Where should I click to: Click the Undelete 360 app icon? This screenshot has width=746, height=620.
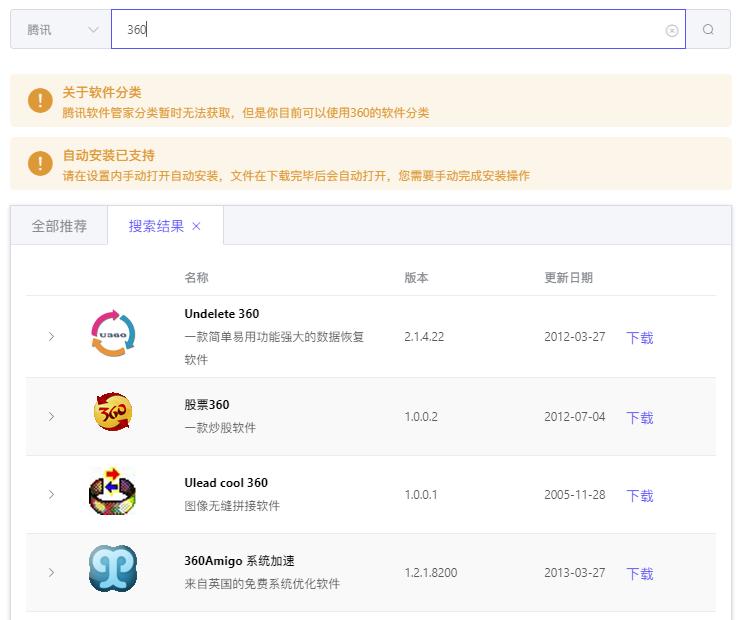pos(113,334)
